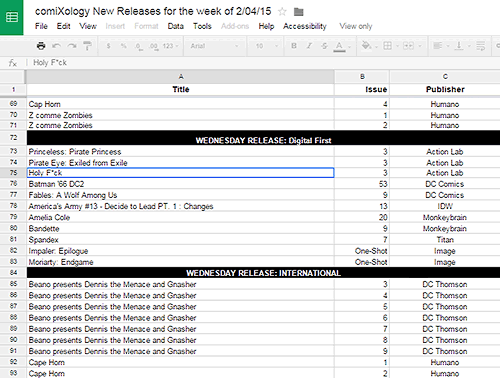Click the Merge cells icon
The image size is (500, 378).
coord(408,46)
